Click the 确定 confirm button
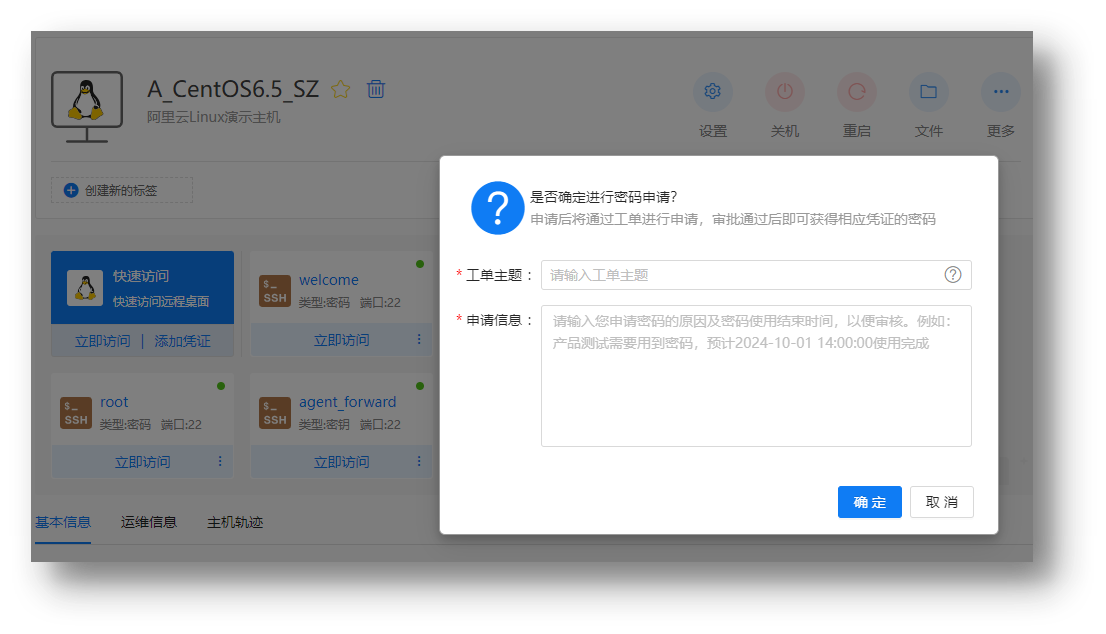The height and width of the screenshot is (634, 1106). tap(869, 502)
